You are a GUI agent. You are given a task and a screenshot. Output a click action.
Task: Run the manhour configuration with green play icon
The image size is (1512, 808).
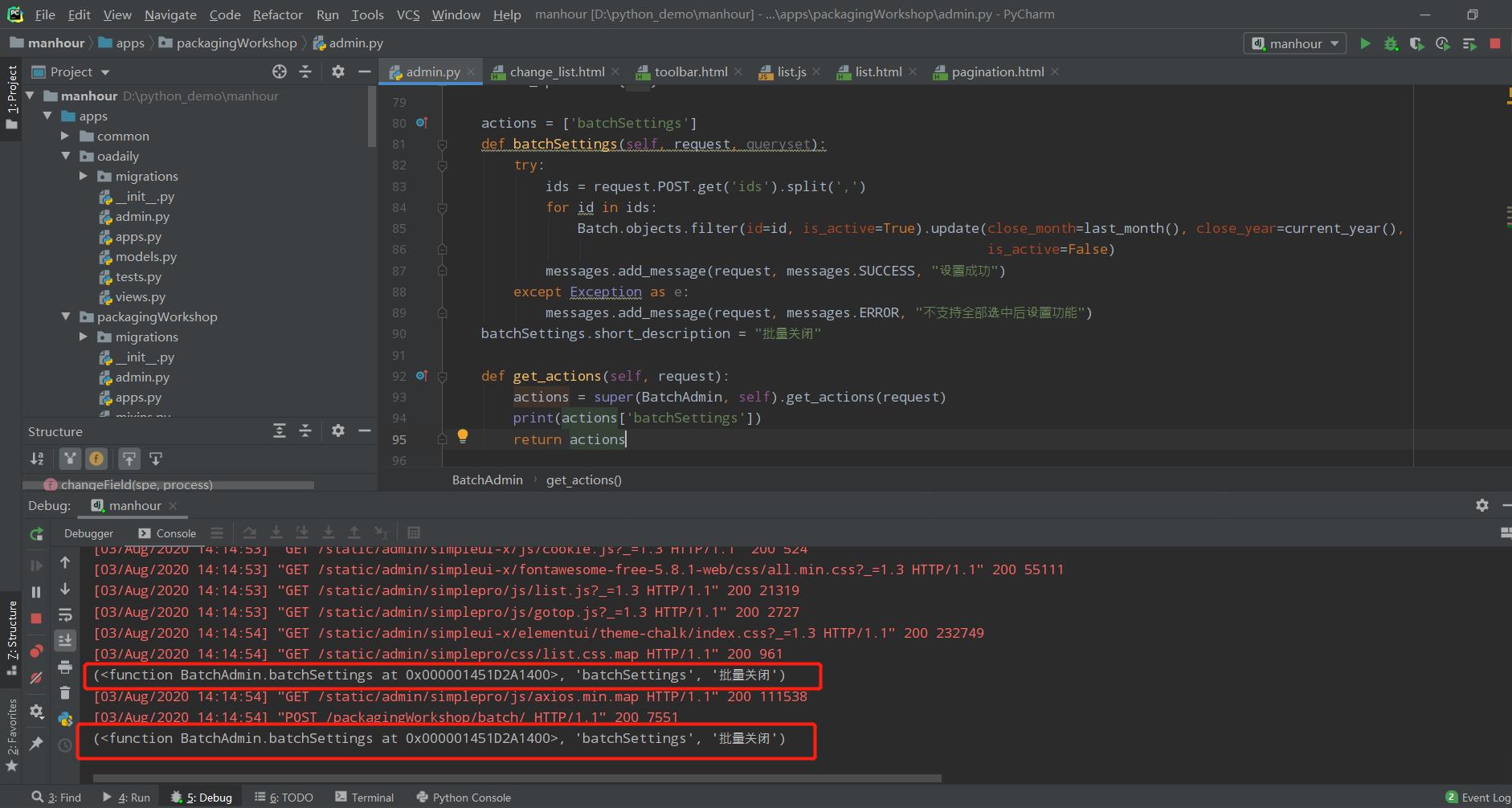(x=1364, y=43)
